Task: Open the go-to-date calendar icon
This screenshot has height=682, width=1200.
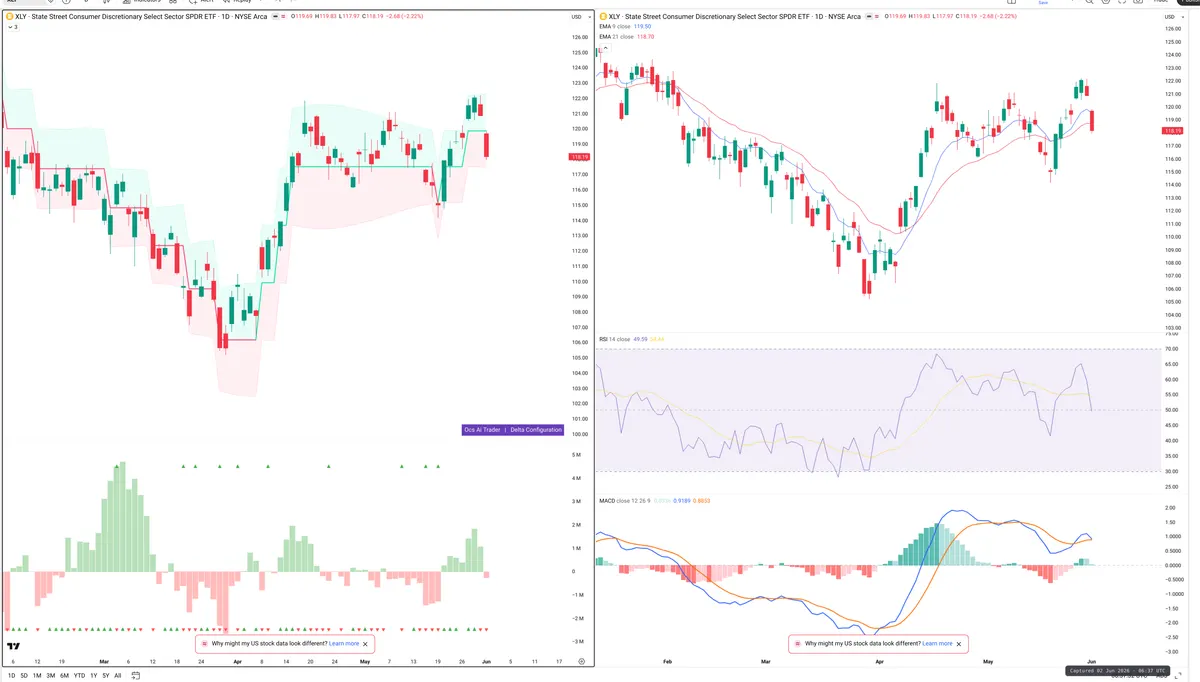Action: click(136, 676)
